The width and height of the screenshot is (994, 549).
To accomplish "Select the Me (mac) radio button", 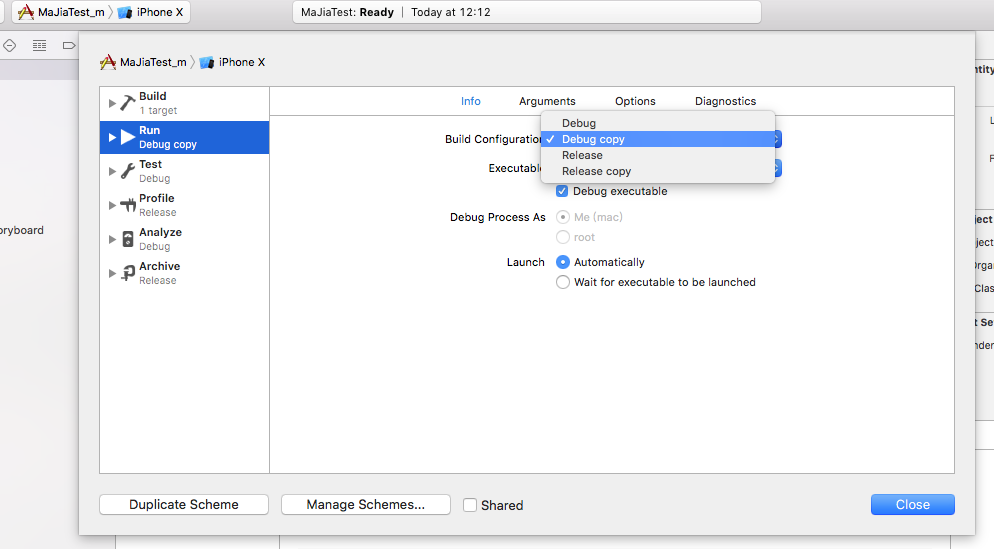I will coord(562,217).
